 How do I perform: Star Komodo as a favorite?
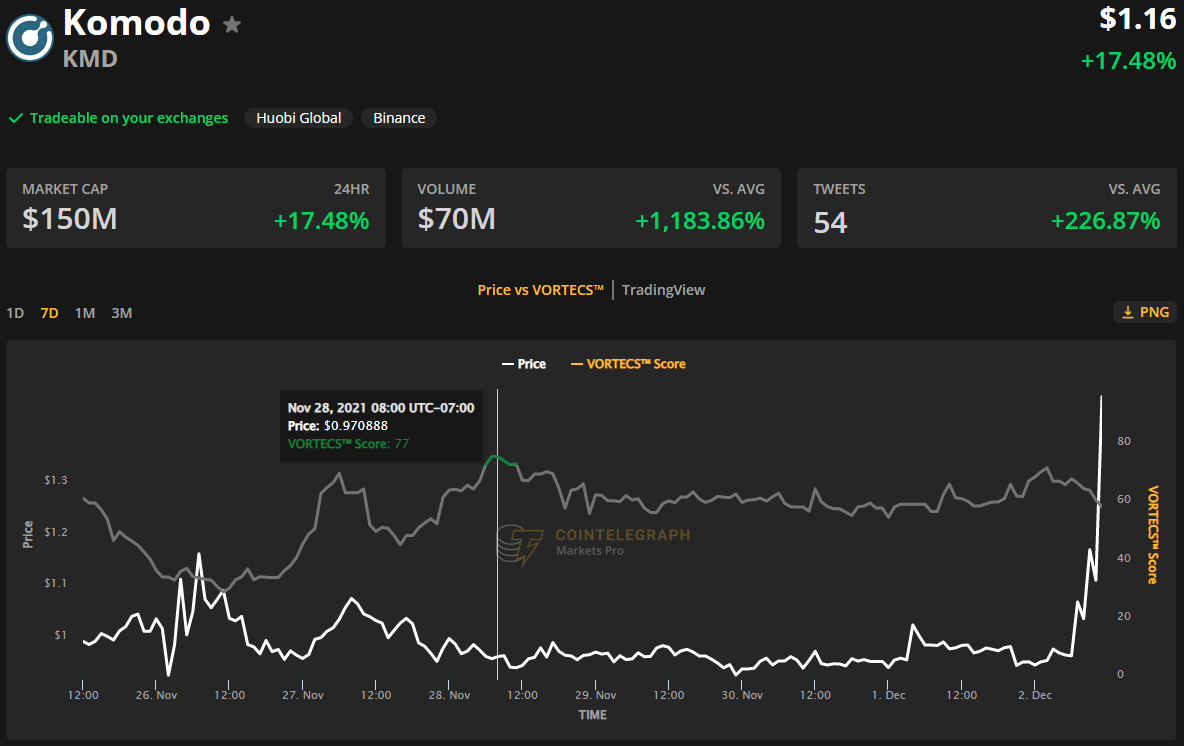(x=232, y=25)
